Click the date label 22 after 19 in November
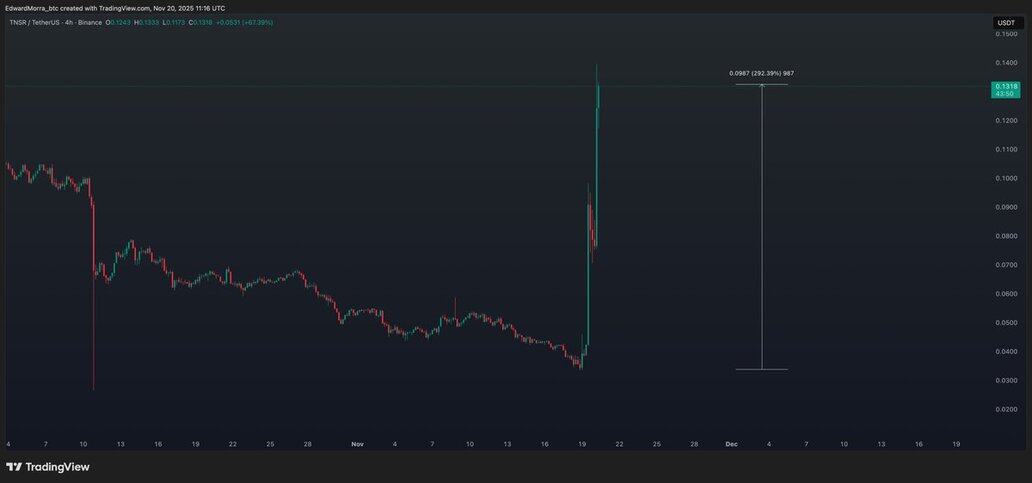This screenshot has height=483, width=1032. 619,443
